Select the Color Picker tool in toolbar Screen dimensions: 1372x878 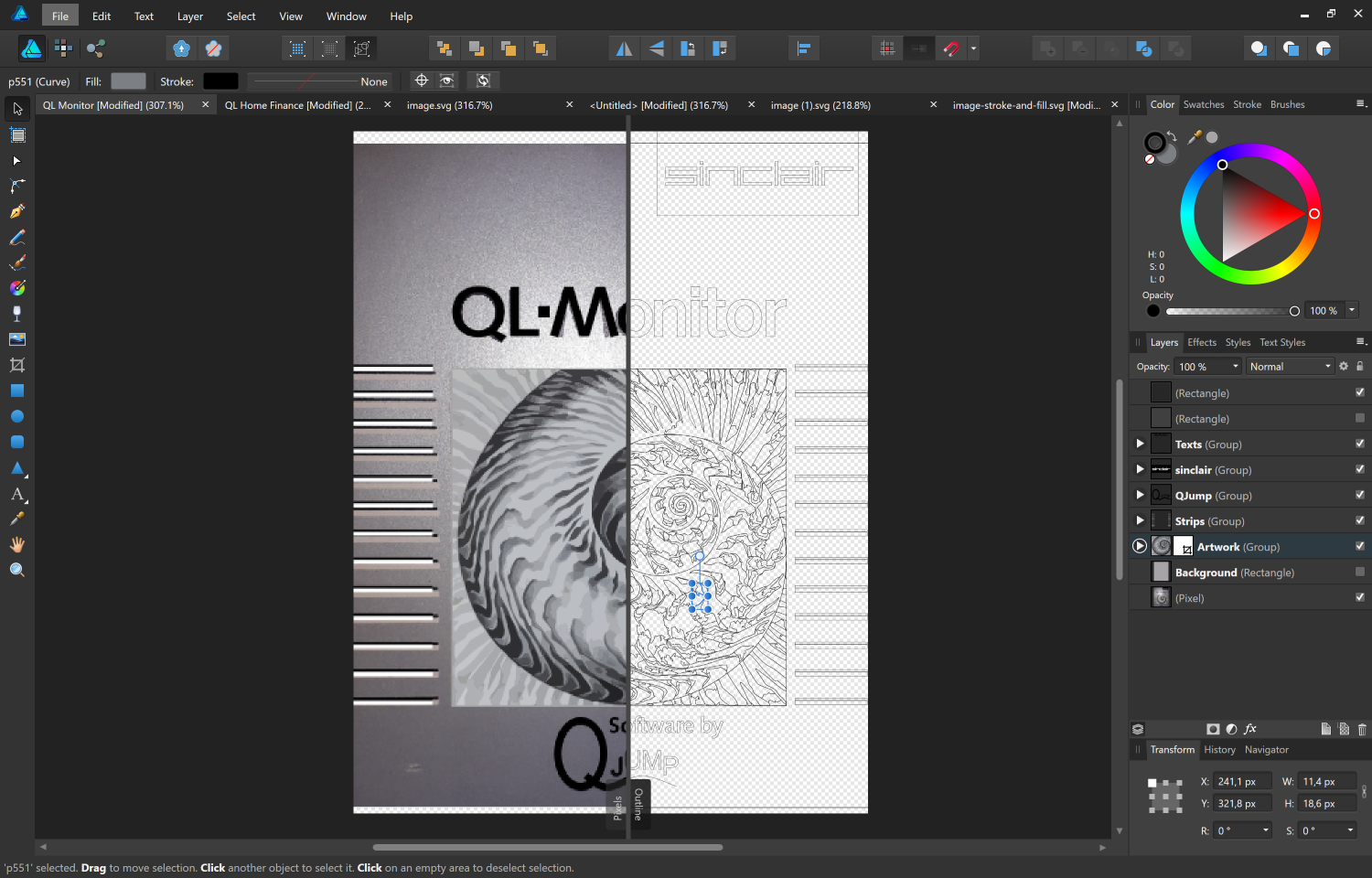click(x=17, y=519)
